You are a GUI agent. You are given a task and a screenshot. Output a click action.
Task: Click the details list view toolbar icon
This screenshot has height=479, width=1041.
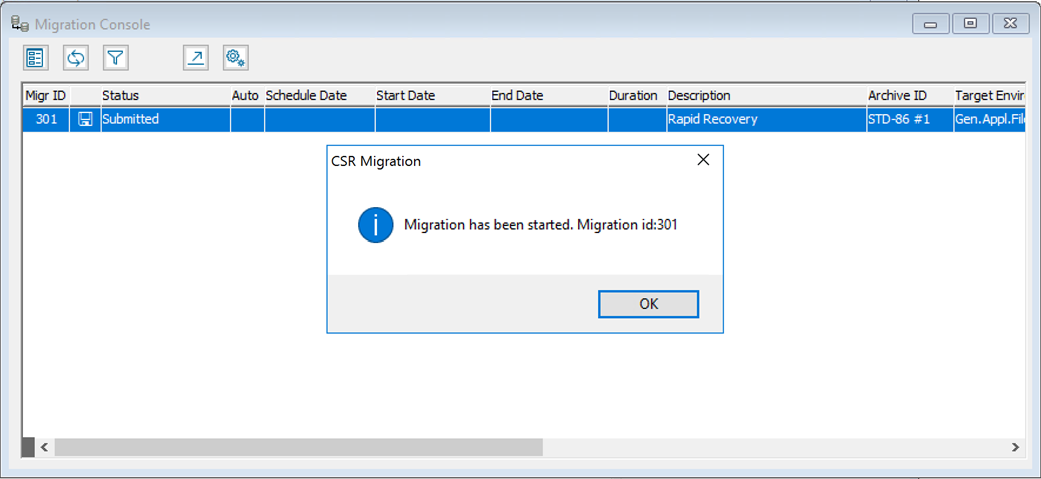click(36, 58)
